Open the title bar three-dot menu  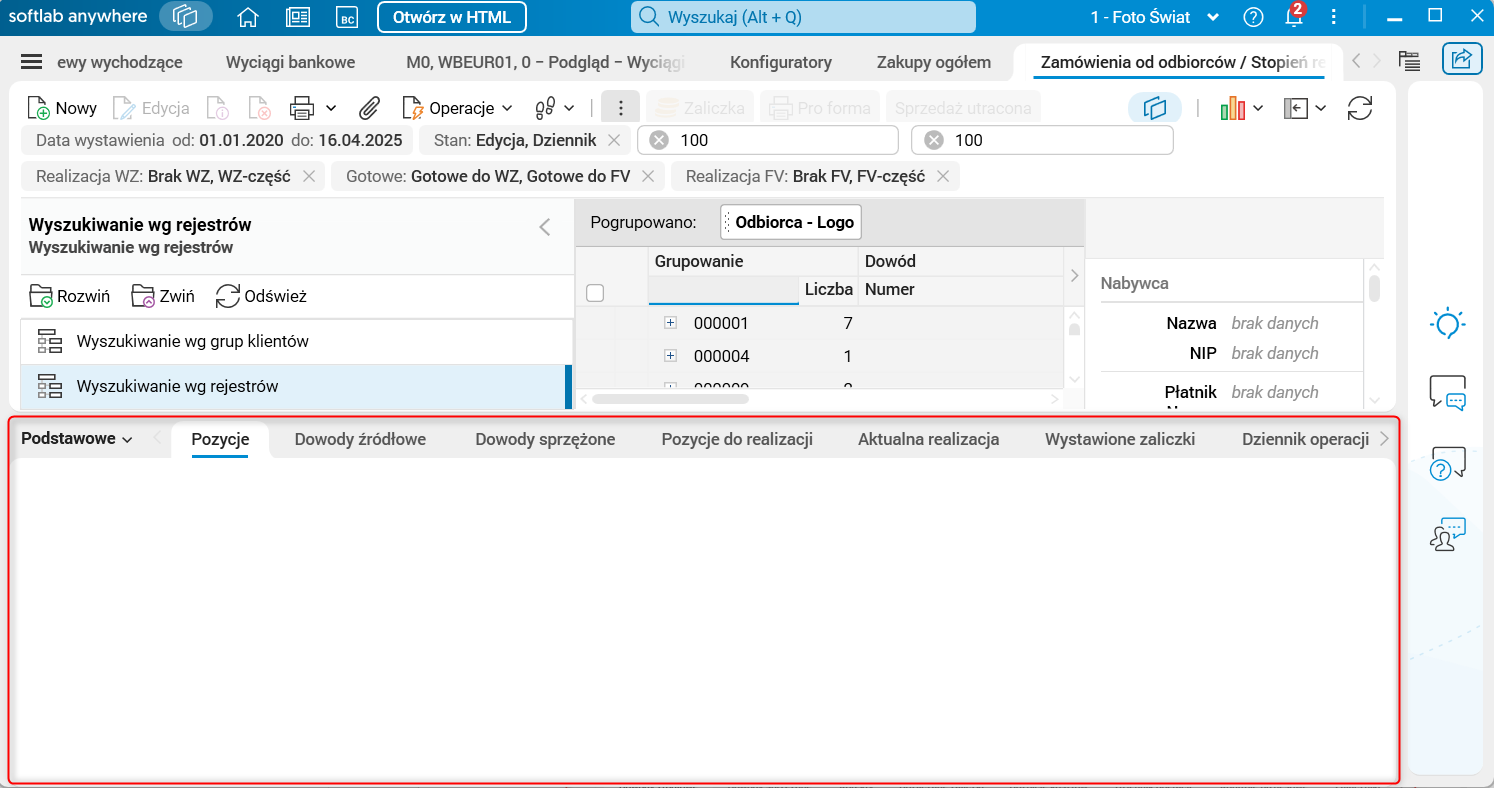1333,17
